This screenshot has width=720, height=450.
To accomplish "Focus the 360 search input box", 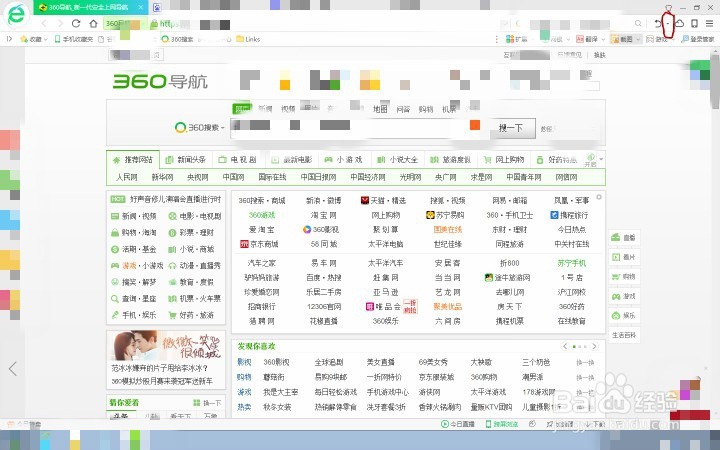I will [357, 128].
